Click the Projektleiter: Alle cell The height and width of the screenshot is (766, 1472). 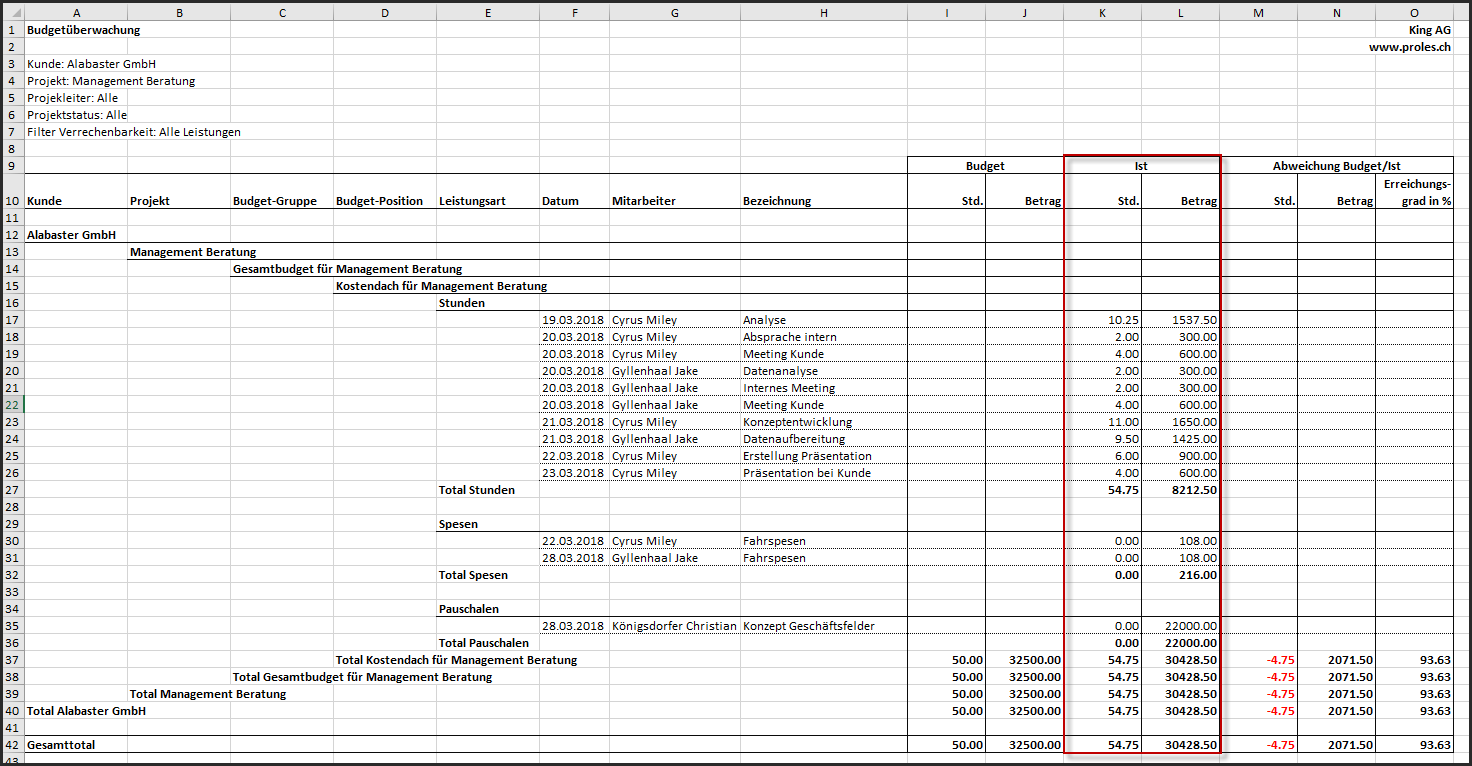pos(72,98)
